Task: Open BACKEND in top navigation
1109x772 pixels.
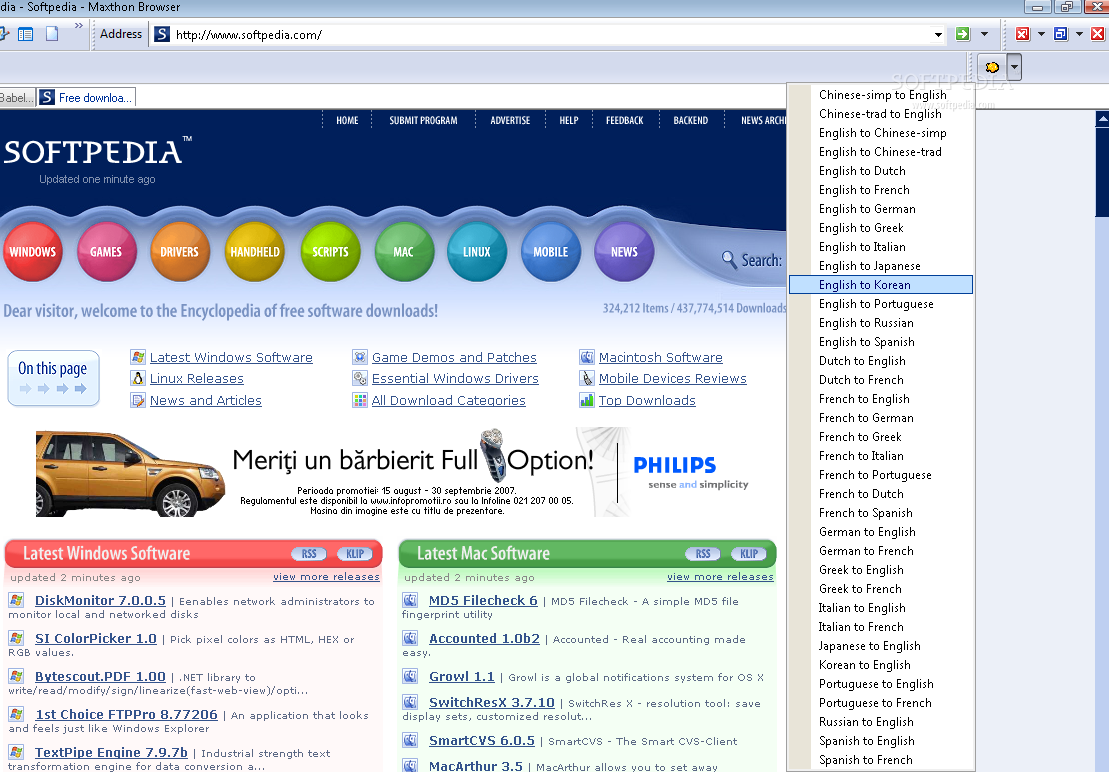Action: click(x=690, y=120)
